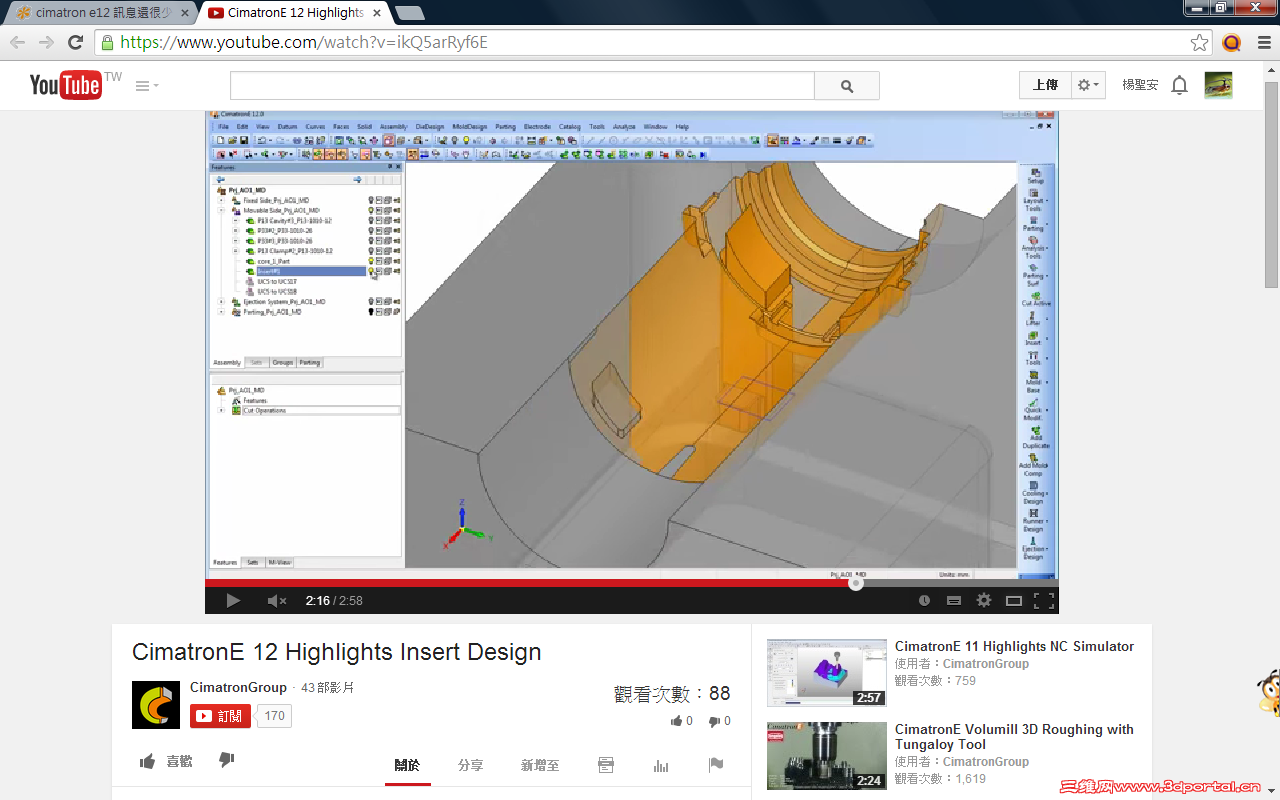Click Cooling Design in the Cimatron right toolbar
The image size is (1280, 800).
[x=1034, y=493]
